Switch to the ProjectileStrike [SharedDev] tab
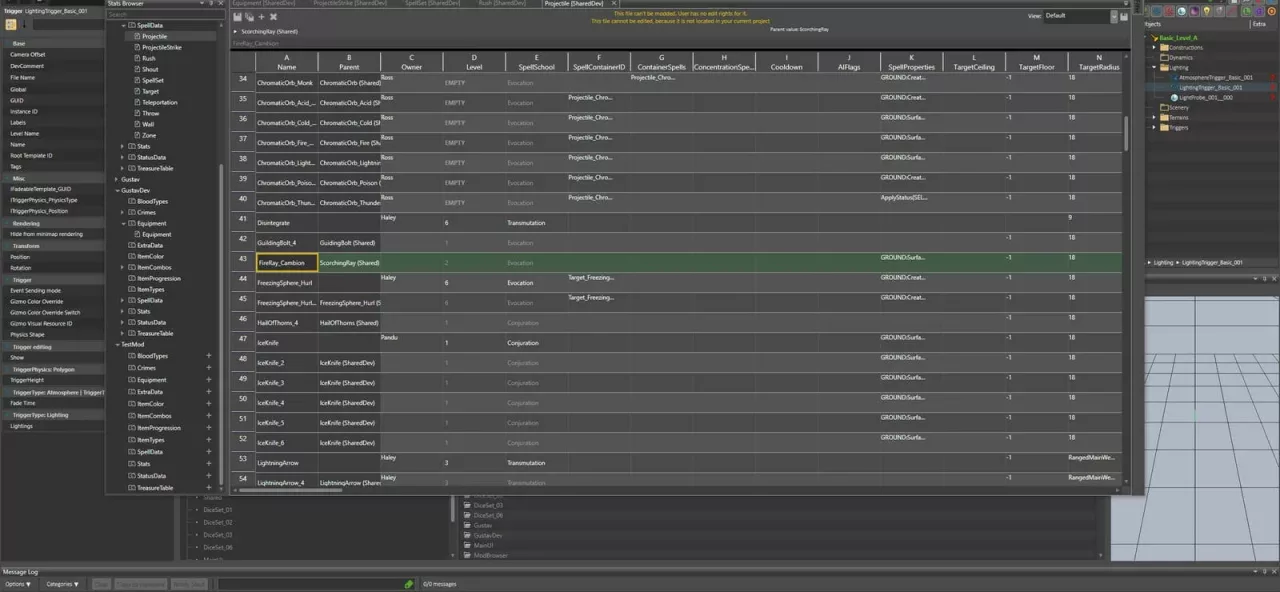 click(x=348, y=4)
